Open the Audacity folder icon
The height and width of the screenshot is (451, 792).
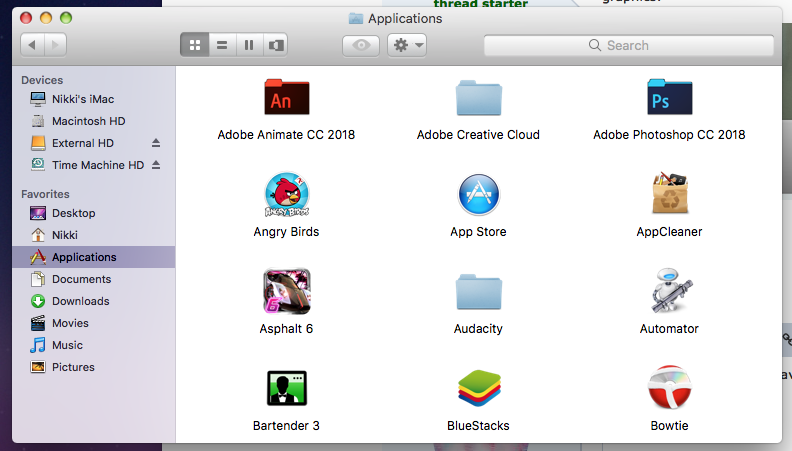click(x=478, y=291)
